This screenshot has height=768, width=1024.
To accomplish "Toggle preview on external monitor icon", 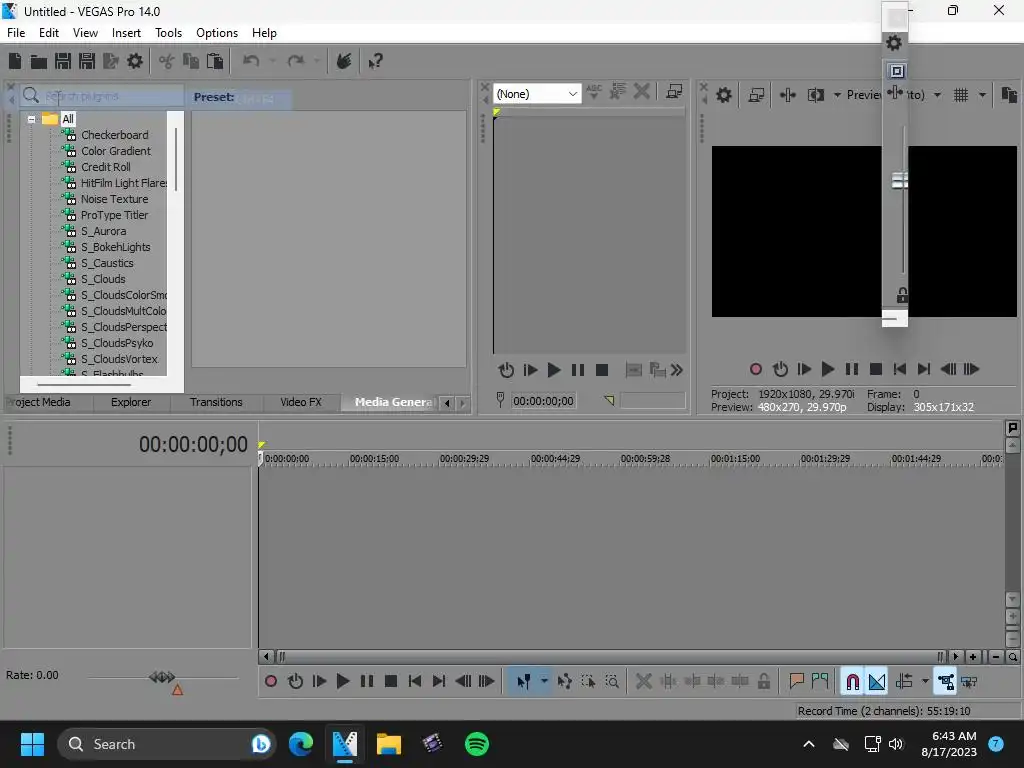I will 756,95.
